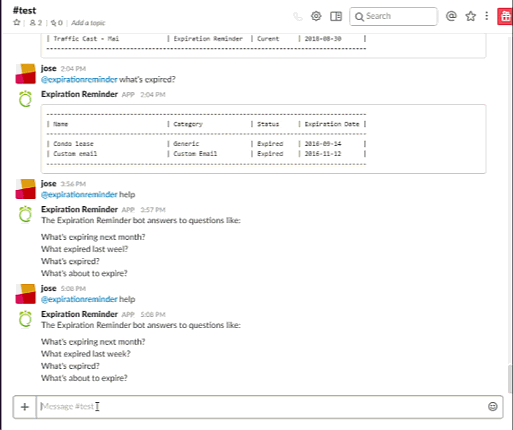Open attachment menu with plus button
Image resolution: width=513 pixels, height=430 pixels.
pos(25,407)
